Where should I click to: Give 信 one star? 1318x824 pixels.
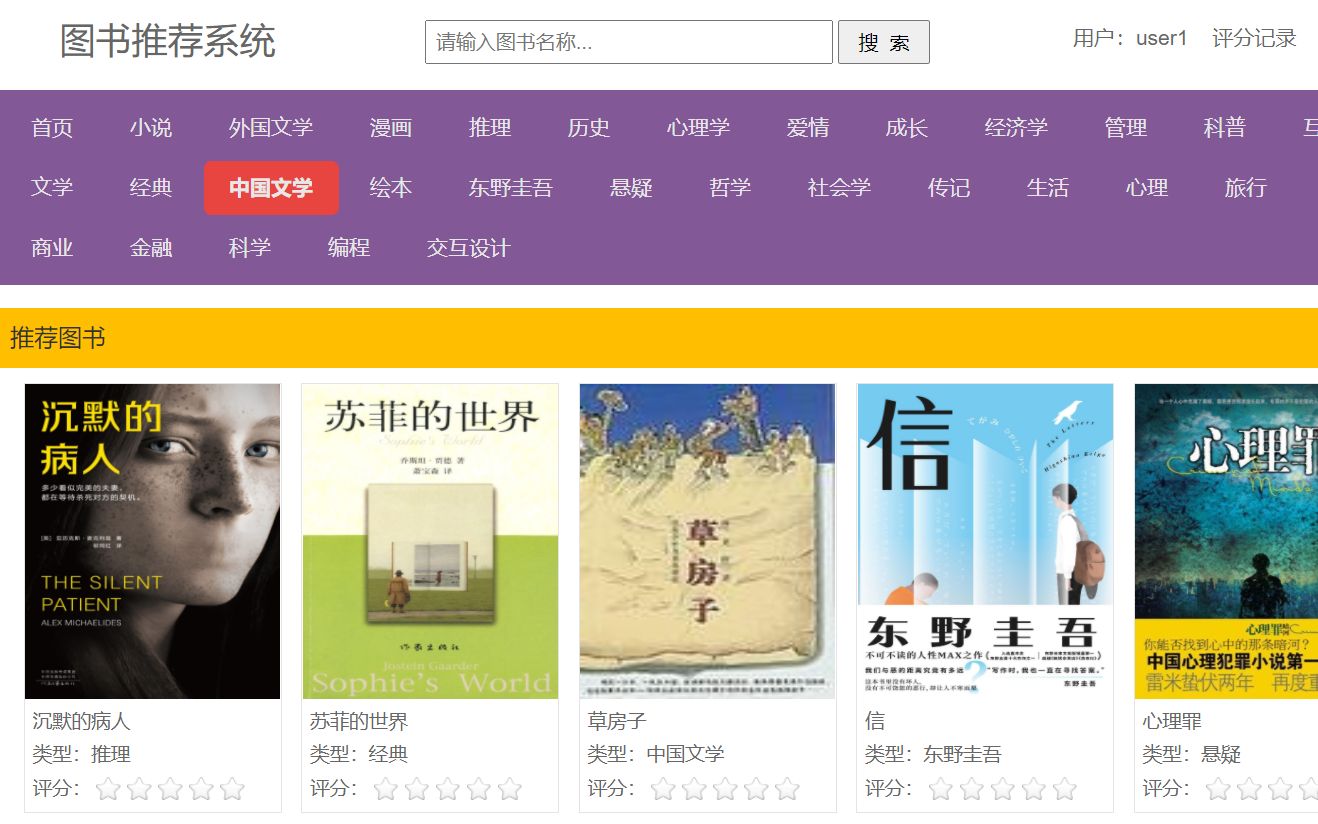(x=941, y=789)
